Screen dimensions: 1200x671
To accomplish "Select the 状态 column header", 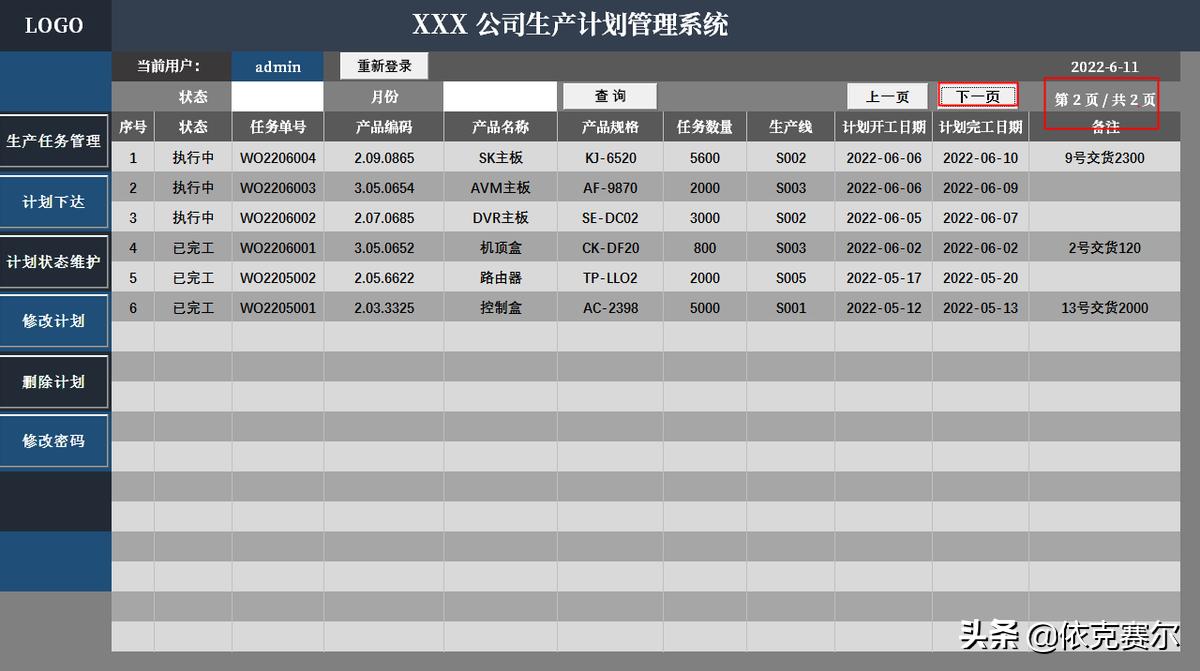I will coord(193,127).
